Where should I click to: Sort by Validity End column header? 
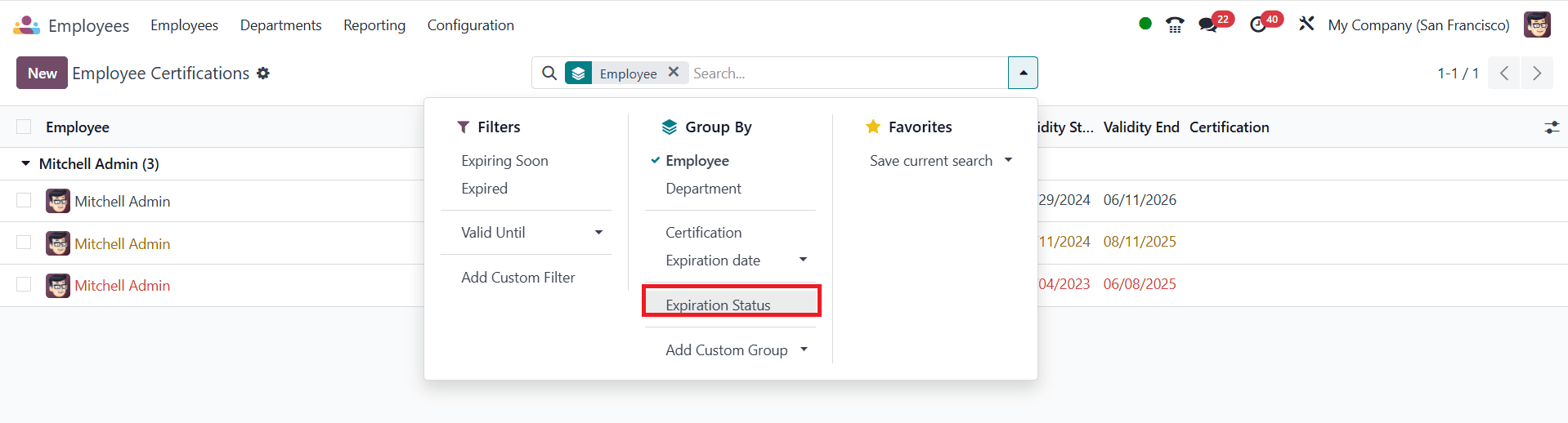tap(1141, 127)
